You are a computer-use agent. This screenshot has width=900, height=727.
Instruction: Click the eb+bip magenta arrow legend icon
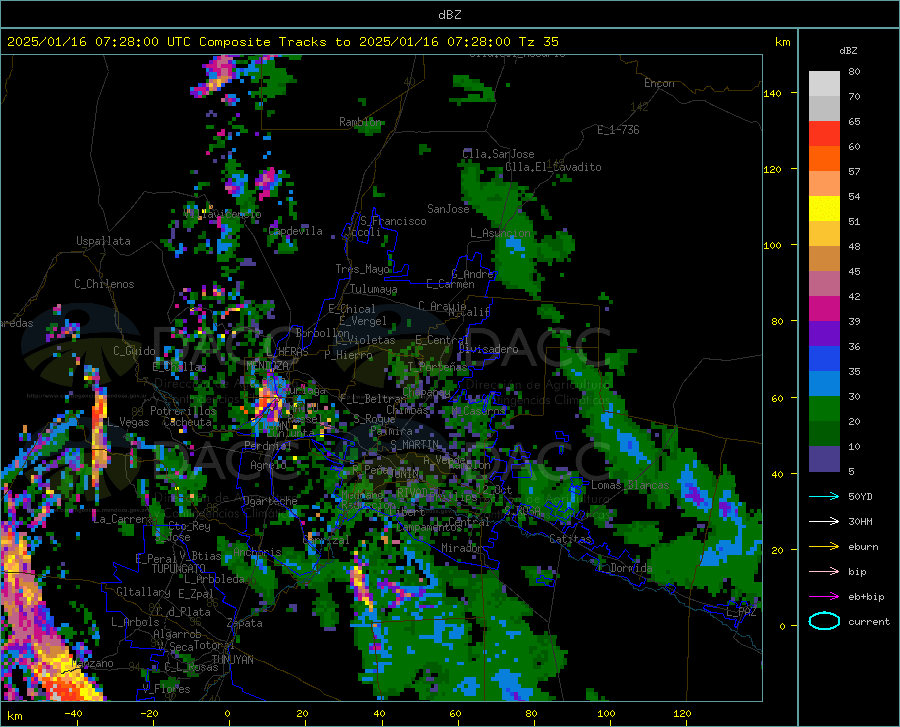tap(824, 597)
